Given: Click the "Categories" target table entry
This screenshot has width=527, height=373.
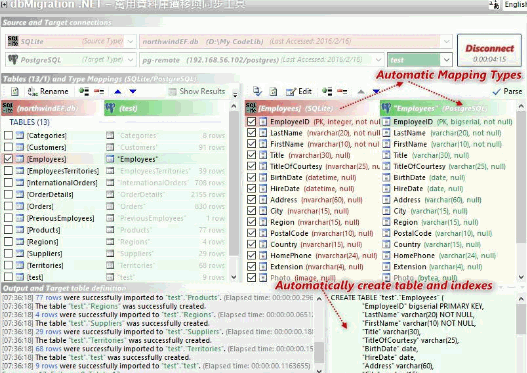Looking at the screenshot, I should click(138, 135).
